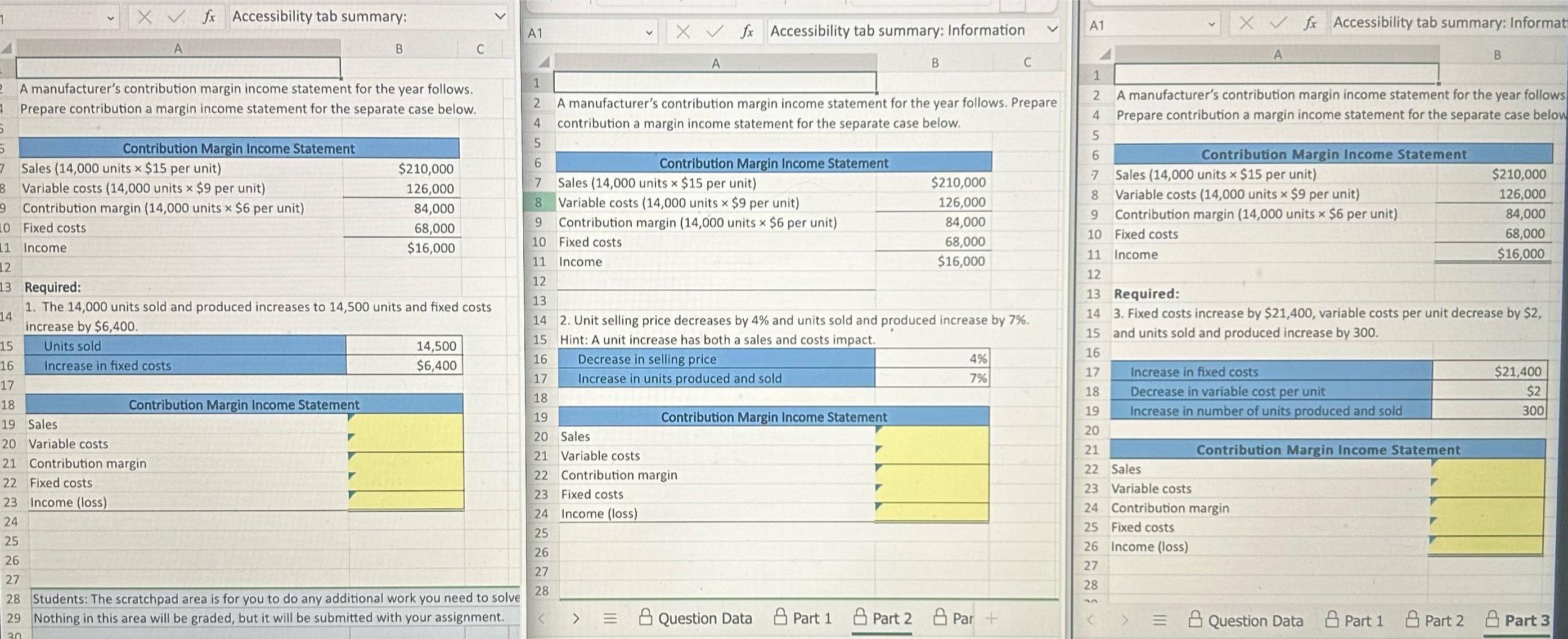Screen dimensions: 1568x639
Task: Open the Name Box dropdown in the rightmost window
Action: coord(1213,23)
